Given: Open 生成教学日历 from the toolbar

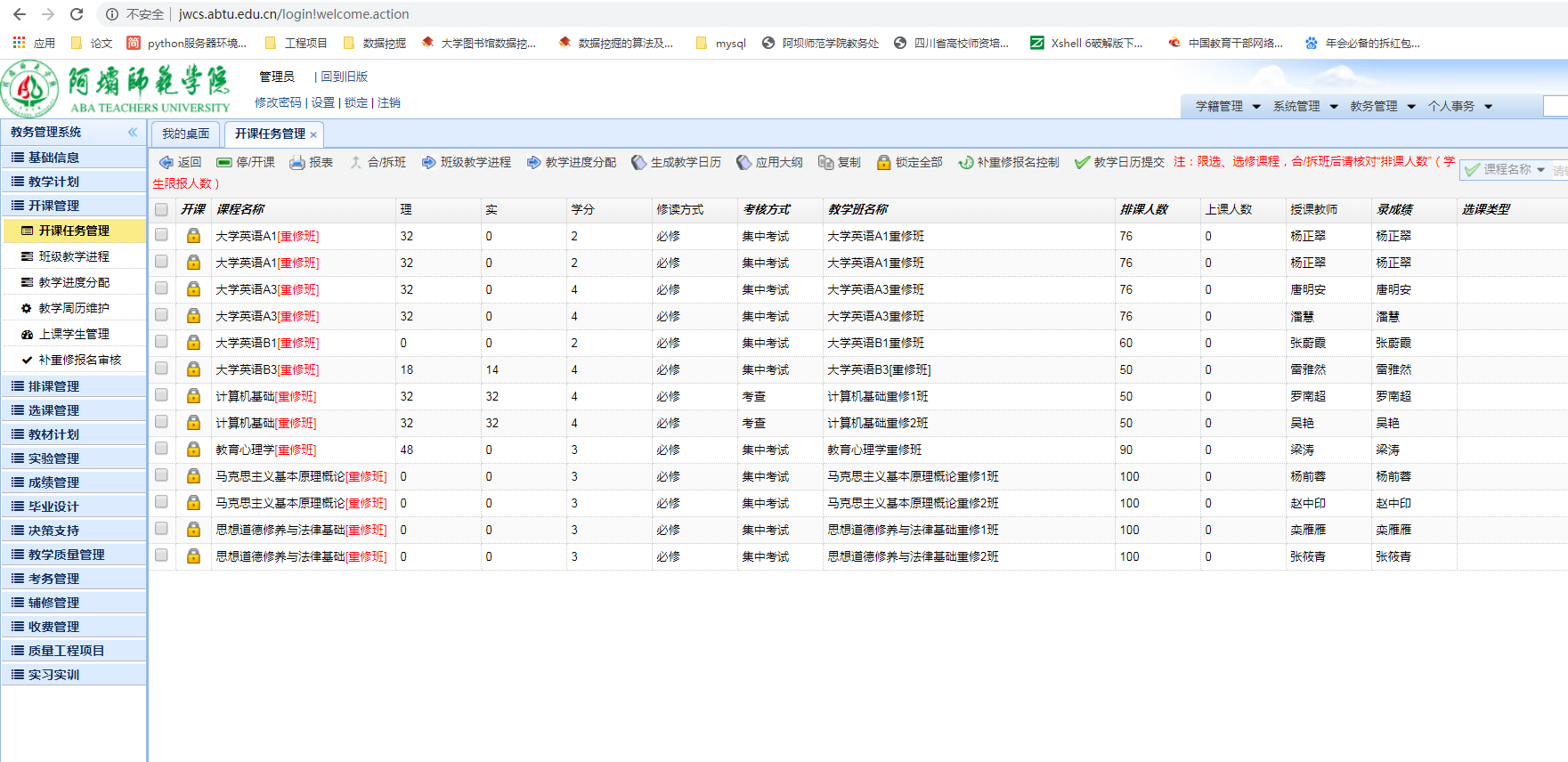Looking at the screenshot, I should click(638, 162).
